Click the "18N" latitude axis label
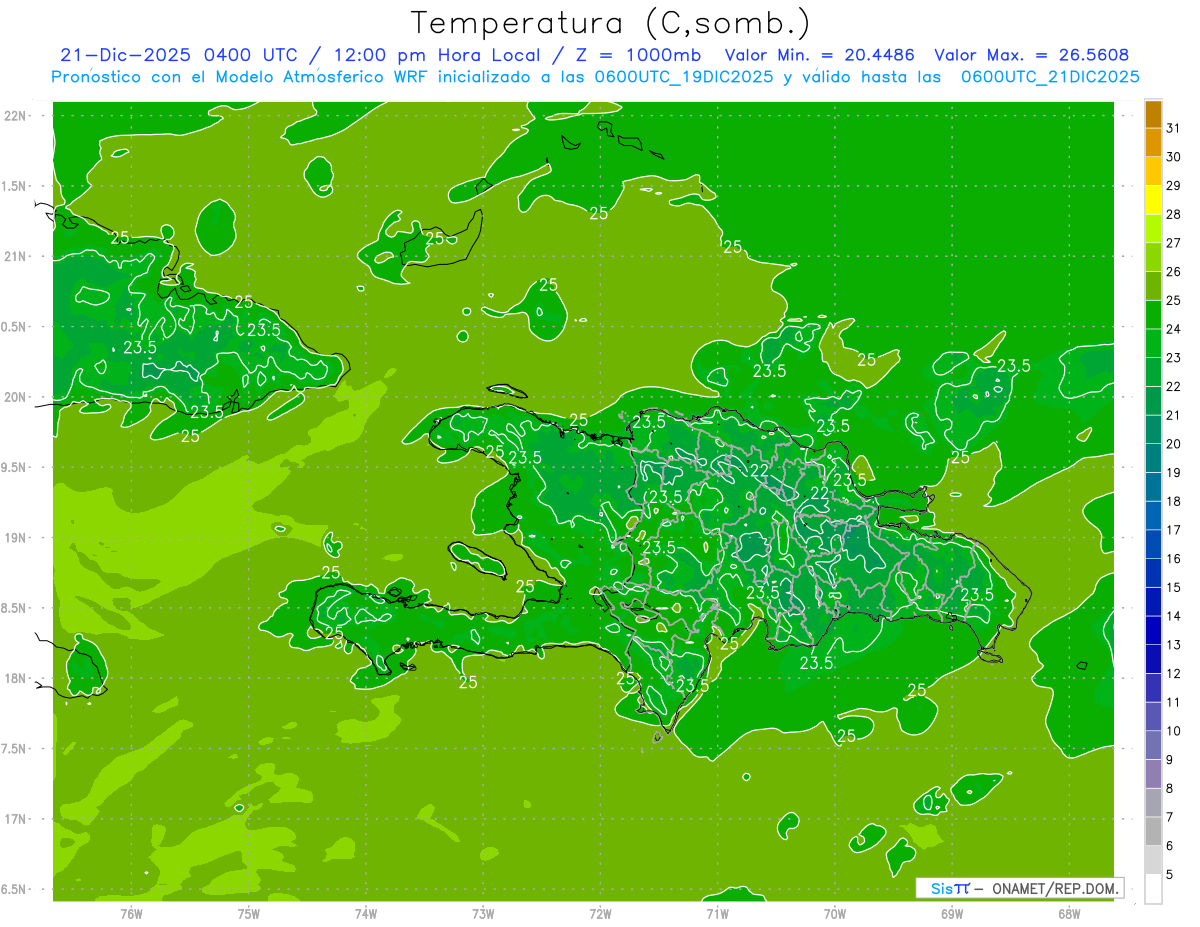This screenshot has height=927, width=1200. pyautogui.click(x=14, y=678)
